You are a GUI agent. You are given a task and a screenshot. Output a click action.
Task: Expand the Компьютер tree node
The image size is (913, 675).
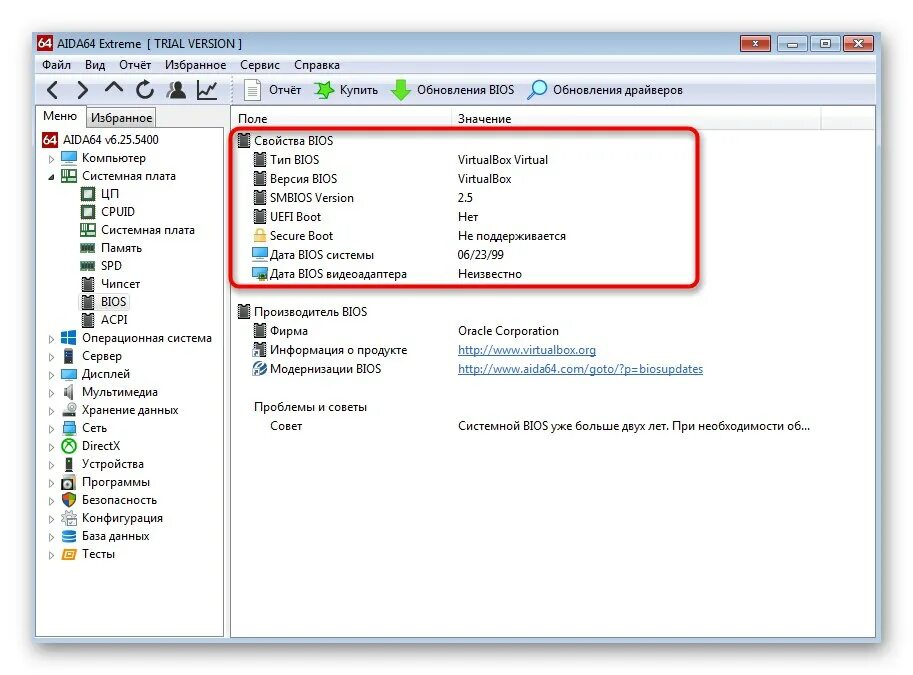pyautogui.click(x=51, y=158)
